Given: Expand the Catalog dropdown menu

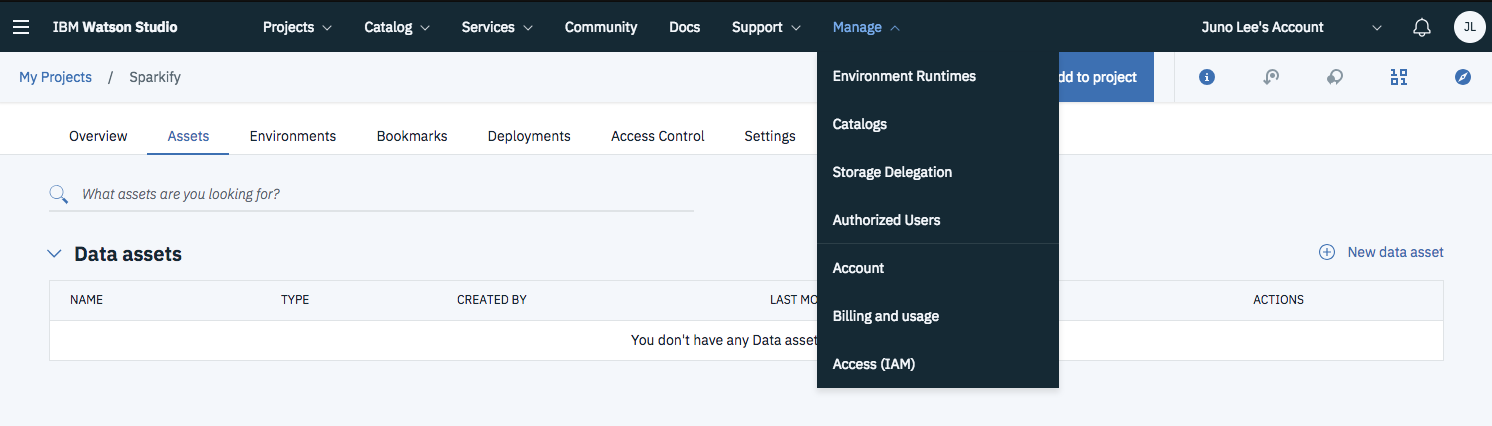Looking at the screenshot, I should tap(397, 27).
